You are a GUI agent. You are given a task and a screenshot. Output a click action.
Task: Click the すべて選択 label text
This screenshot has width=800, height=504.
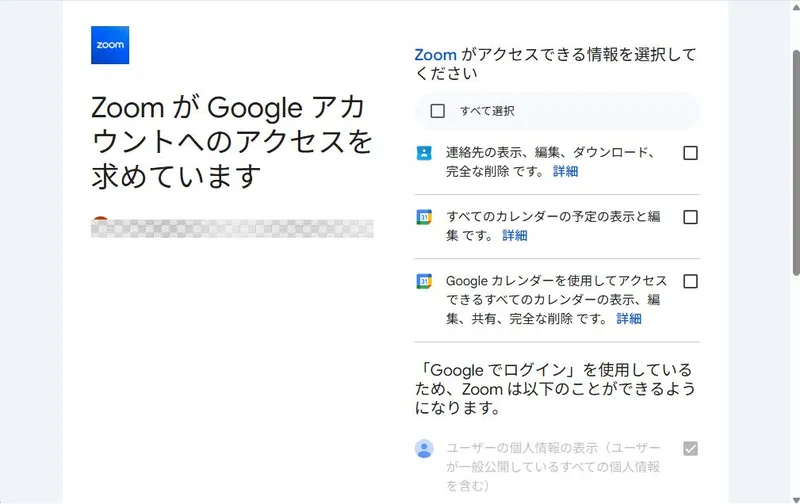pos(487,111)
